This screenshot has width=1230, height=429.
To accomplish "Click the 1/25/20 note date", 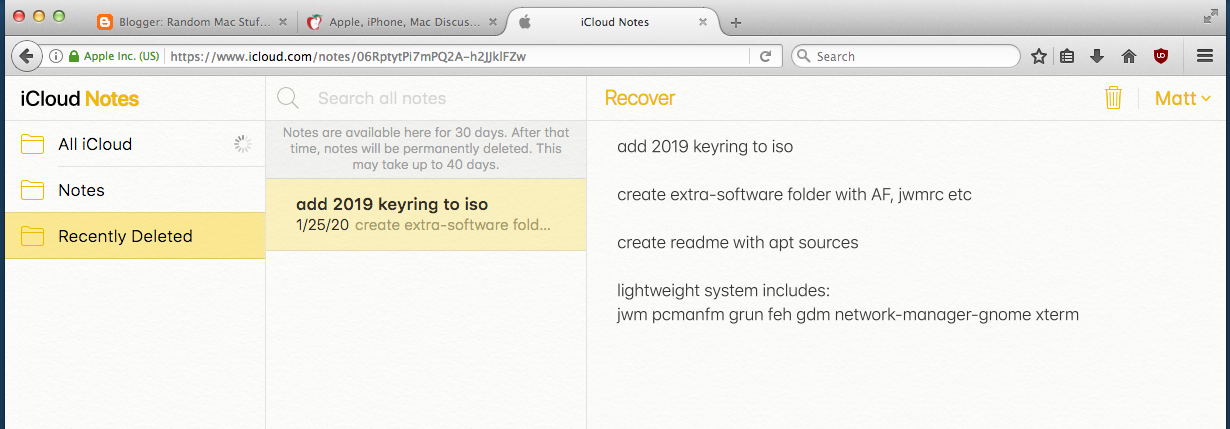I will [x=322, y=225].
